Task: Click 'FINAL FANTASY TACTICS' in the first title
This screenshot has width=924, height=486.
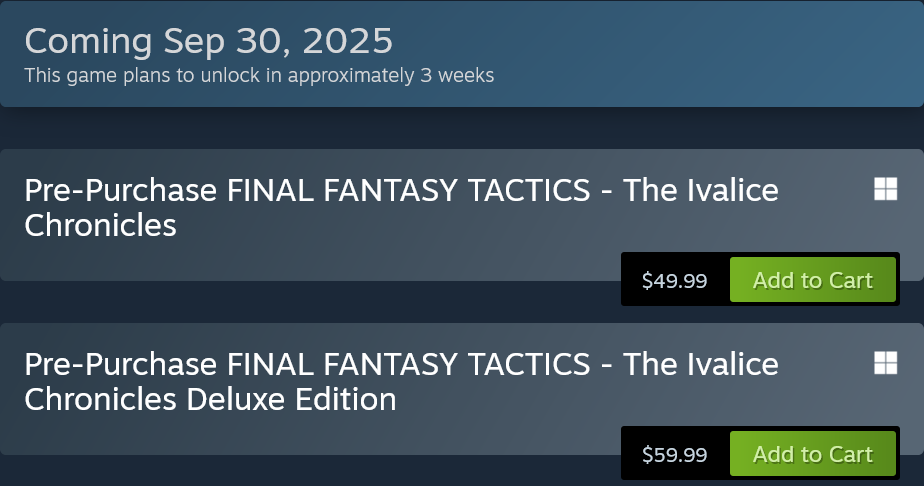Action: 408,190
